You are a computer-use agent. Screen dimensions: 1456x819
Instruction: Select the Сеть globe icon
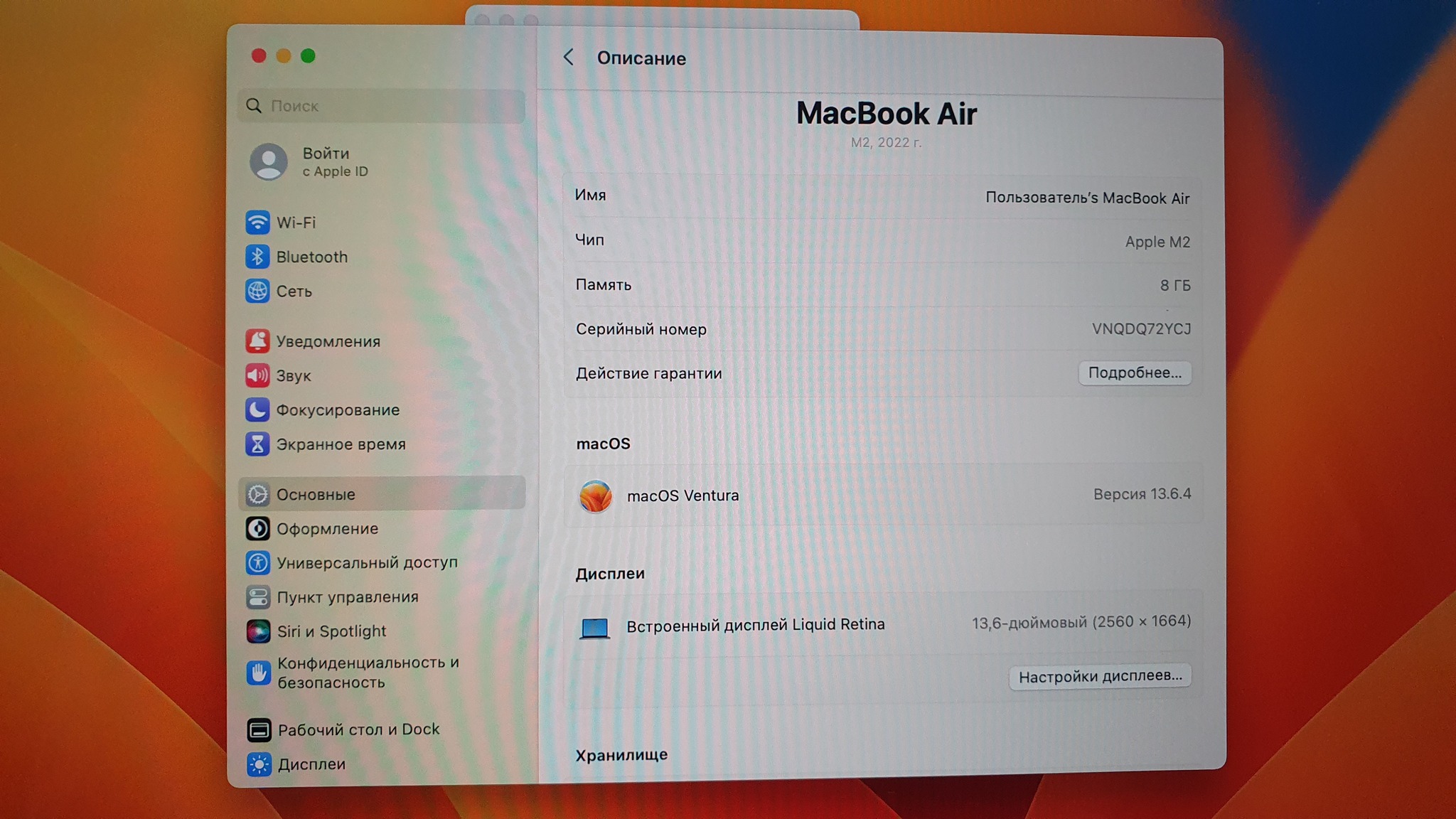click(257, 291)
